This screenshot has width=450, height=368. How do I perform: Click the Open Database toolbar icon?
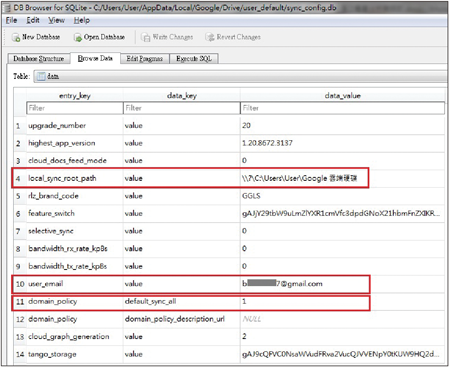pos(78,37)
